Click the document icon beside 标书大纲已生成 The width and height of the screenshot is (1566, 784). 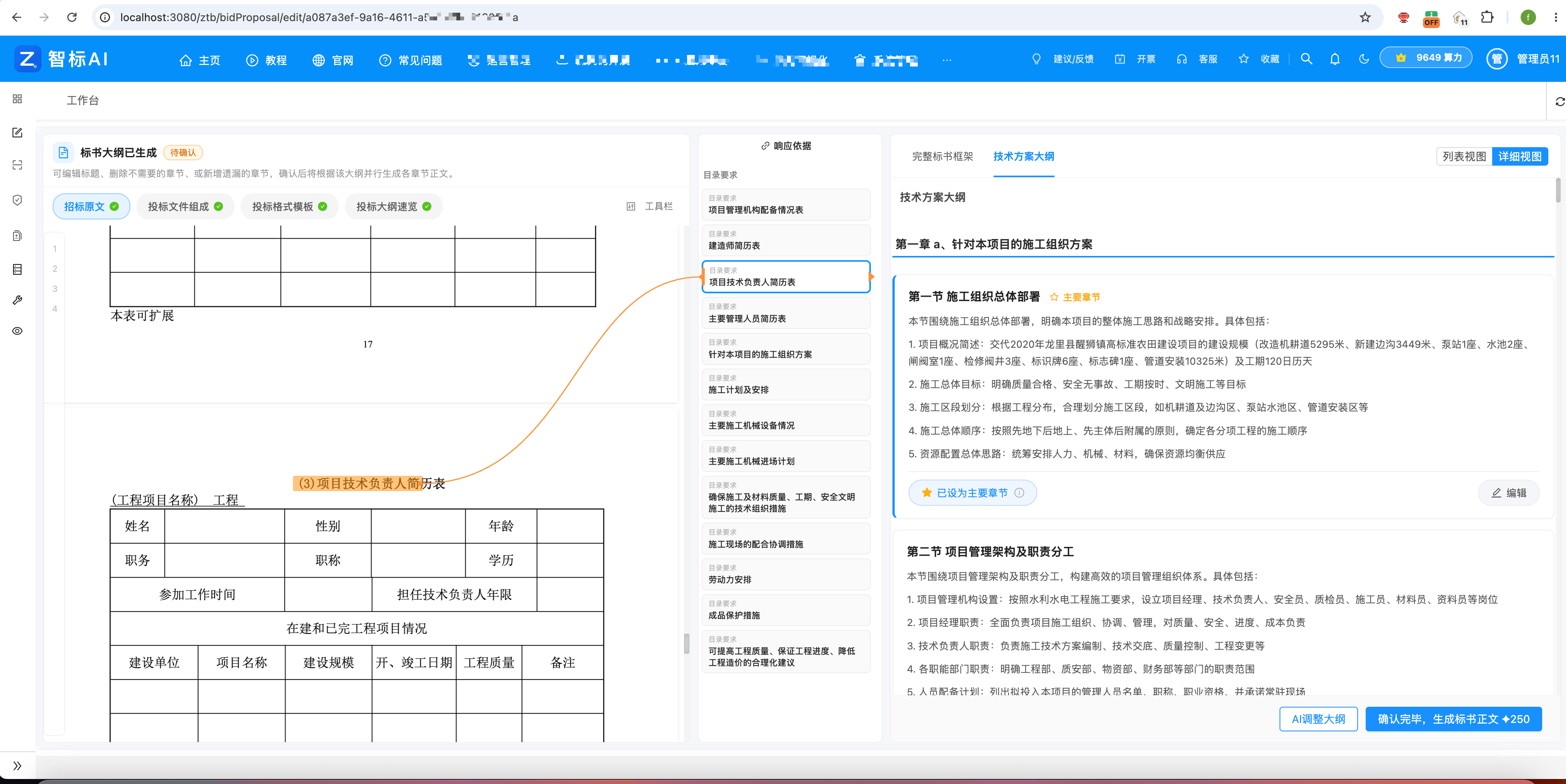click(63, 153)
